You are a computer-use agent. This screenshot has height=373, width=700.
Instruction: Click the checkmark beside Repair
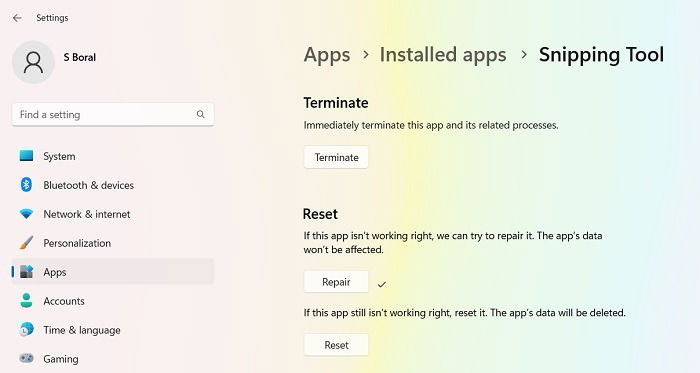coord(382,284)
